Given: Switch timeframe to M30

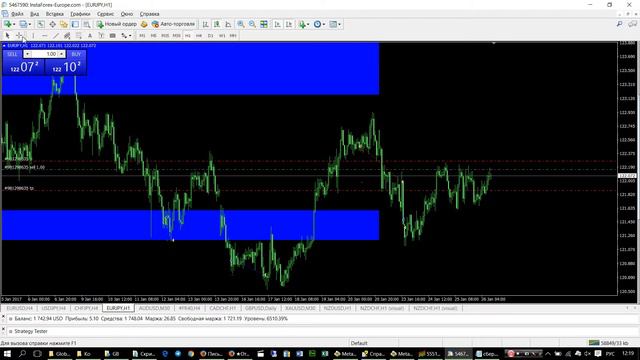Looking at the screenshot, I should point(176,36).
